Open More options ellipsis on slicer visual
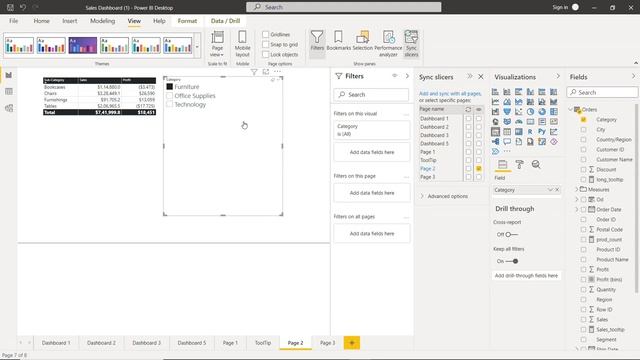 pyautogui.click(x=278, y=72)
